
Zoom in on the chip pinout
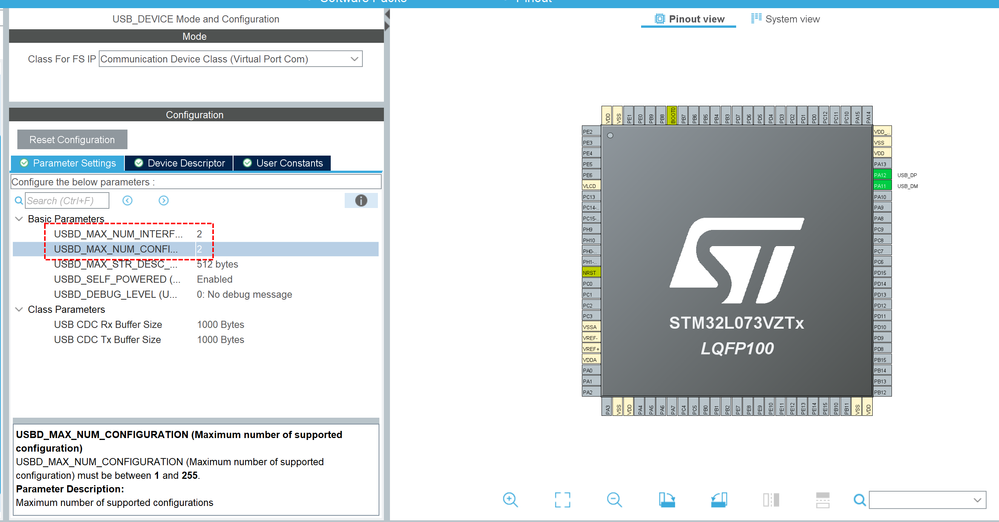click(510, 500)
